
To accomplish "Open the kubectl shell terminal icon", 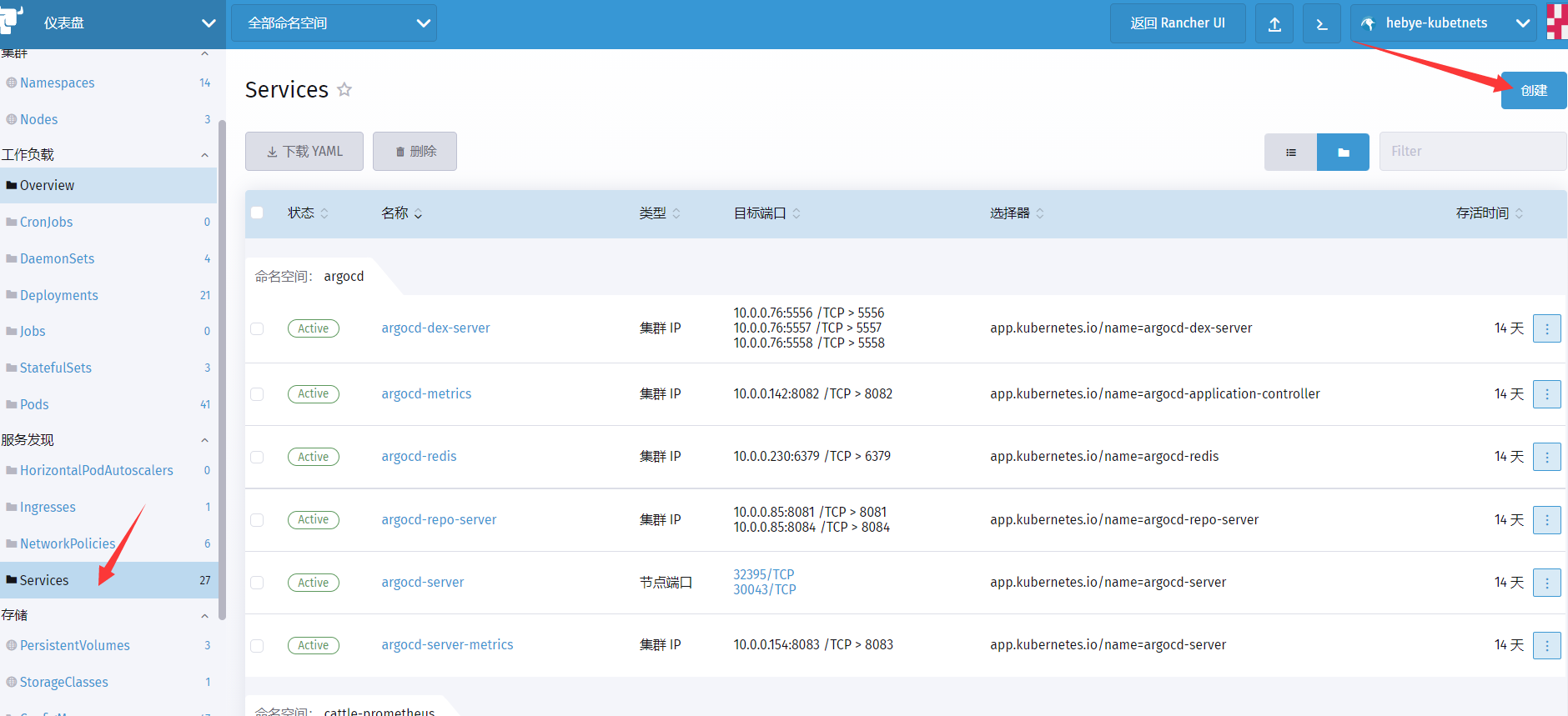I will [x=1322, y=23].
